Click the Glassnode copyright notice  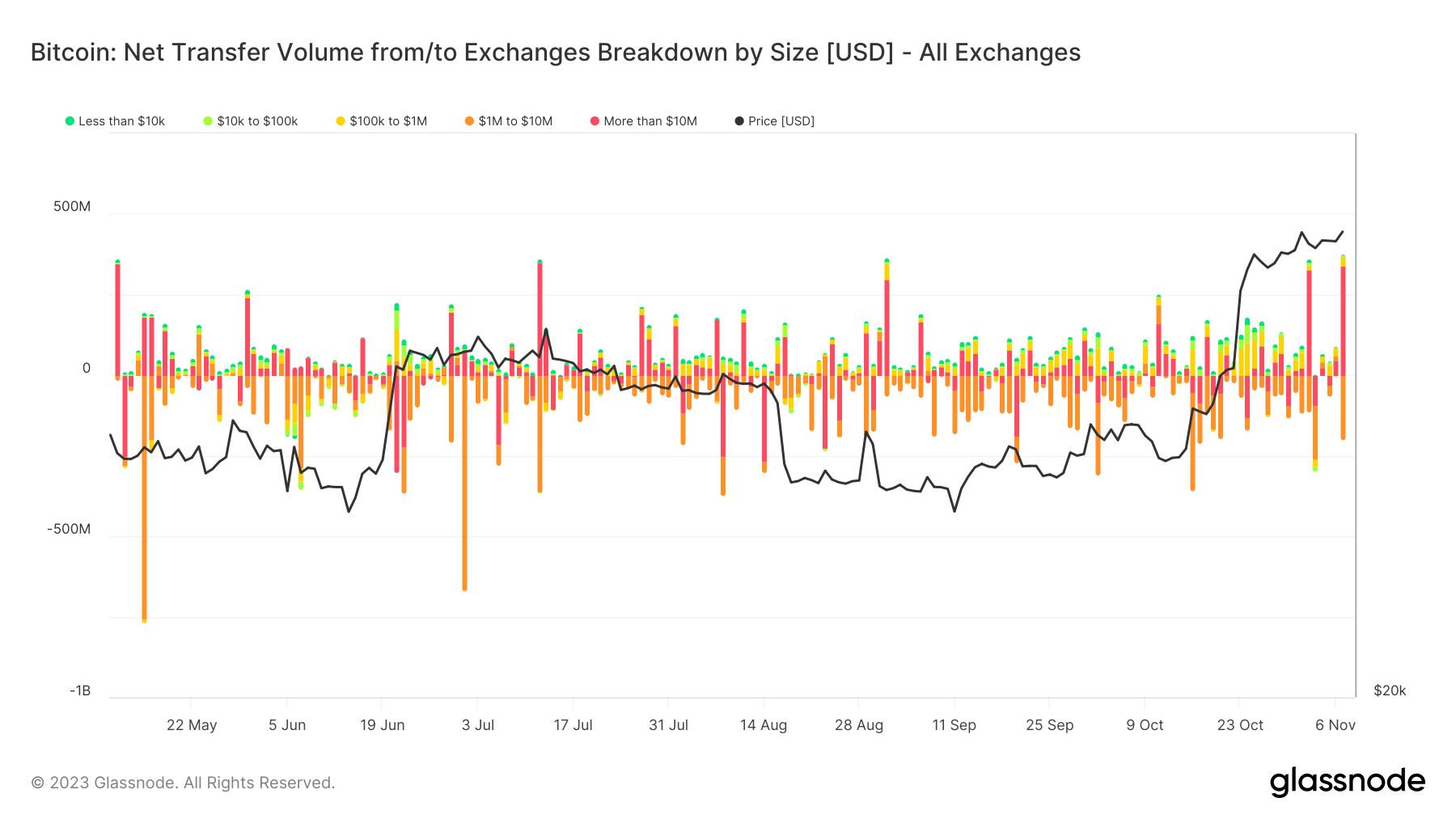pyautogui.click(x=183, y=783)
